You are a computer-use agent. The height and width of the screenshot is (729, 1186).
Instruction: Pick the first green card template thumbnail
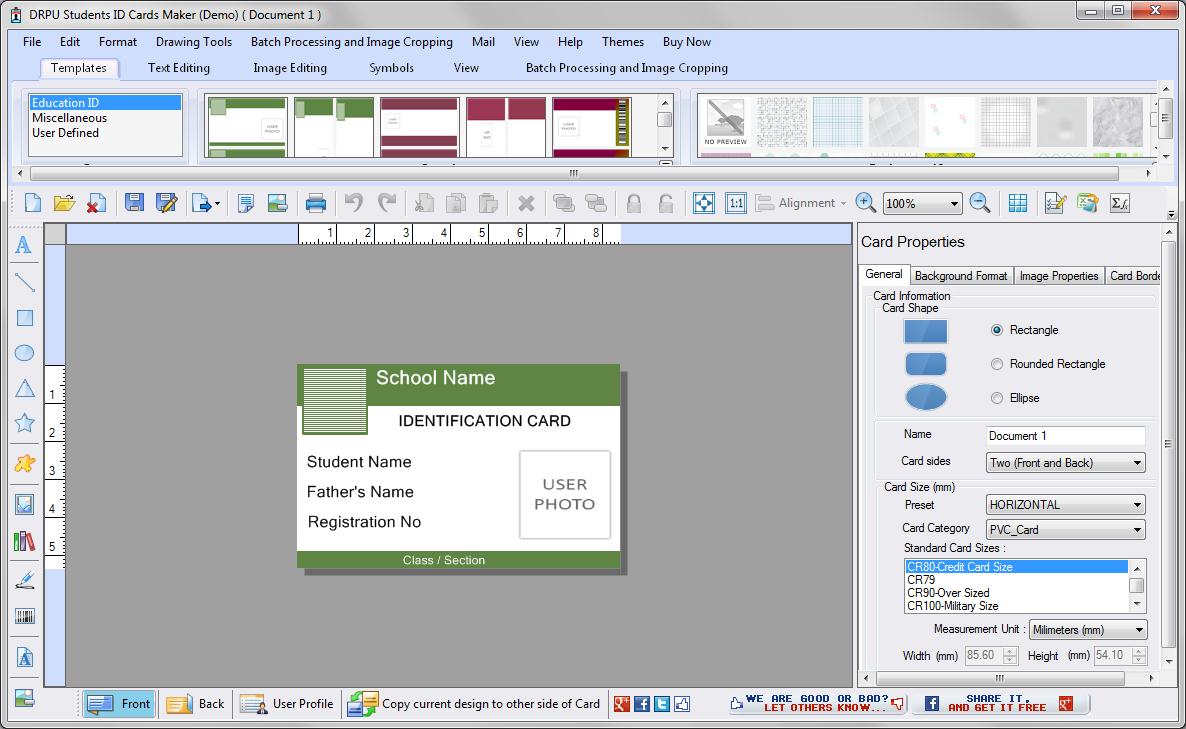click(247, 126)
